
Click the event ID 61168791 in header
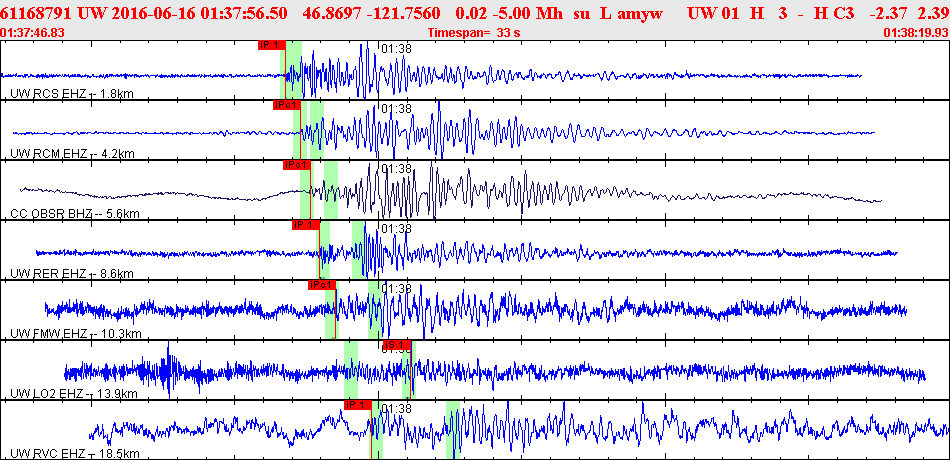tap(33, 12)
